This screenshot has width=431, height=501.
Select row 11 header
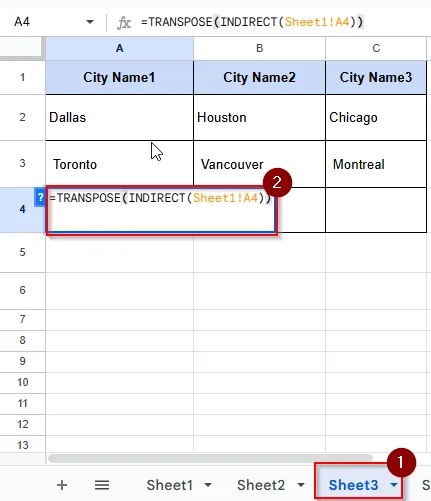[x=22, y=403]
